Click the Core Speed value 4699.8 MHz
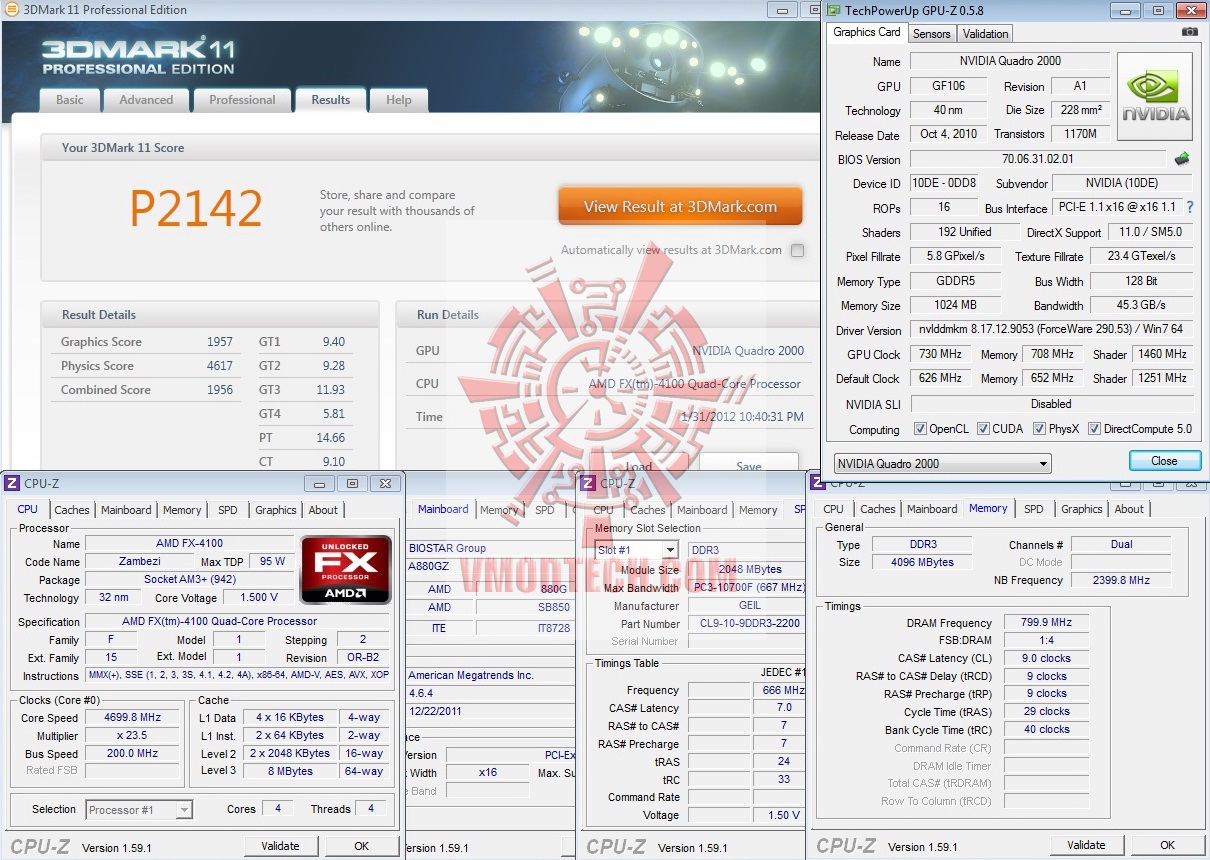Image resolution: width=1210 pixels, height=860 pixels. pyautogui.click(x=132, y=718)
